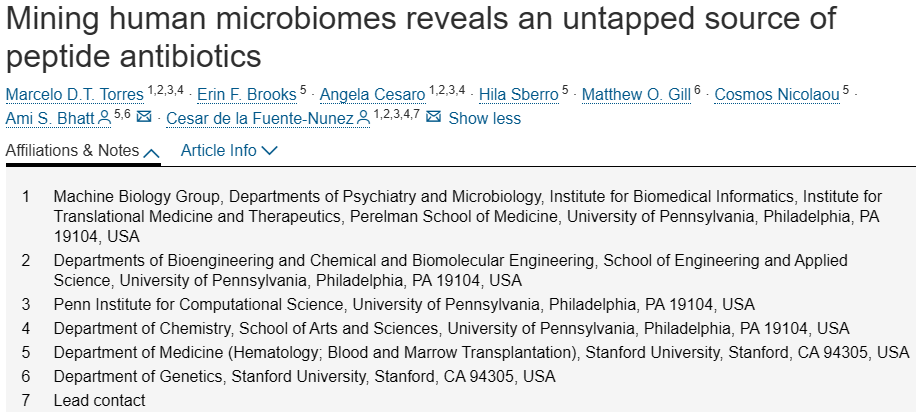Open author Hila Sberro

coord(519,94)
